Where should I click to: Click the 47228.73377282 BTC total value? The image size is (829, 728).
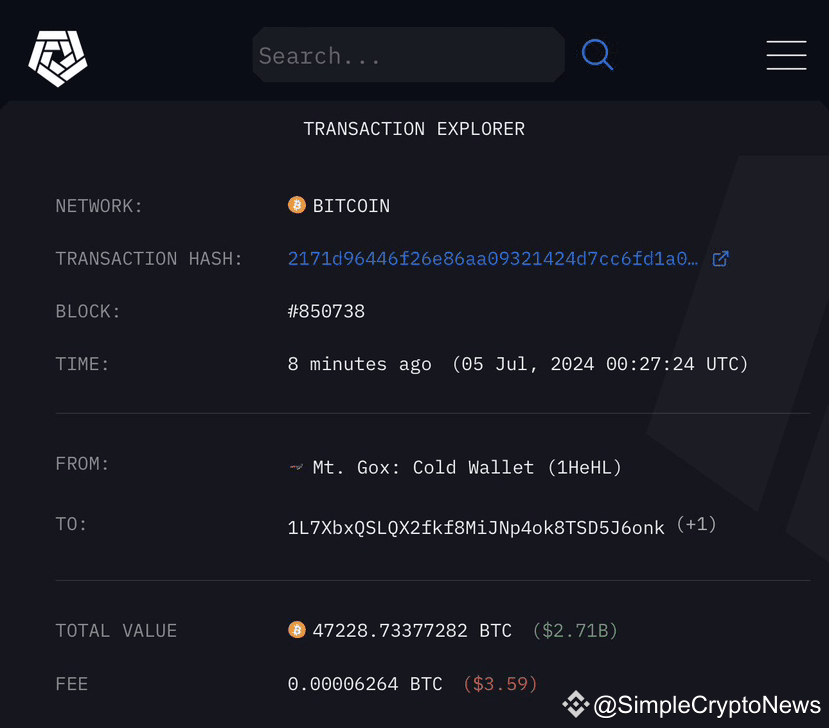pos(412,631)
